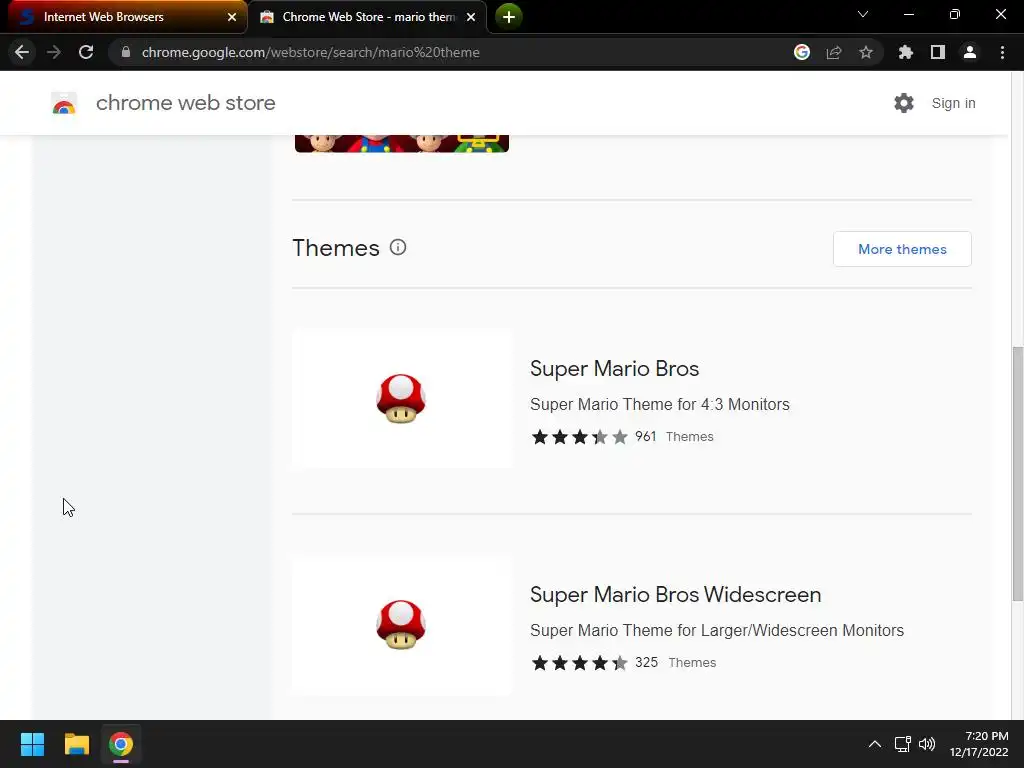This screenshot has width=1024, height=768.
Task: View site information via lock icon
Action: tap(126, 52)
